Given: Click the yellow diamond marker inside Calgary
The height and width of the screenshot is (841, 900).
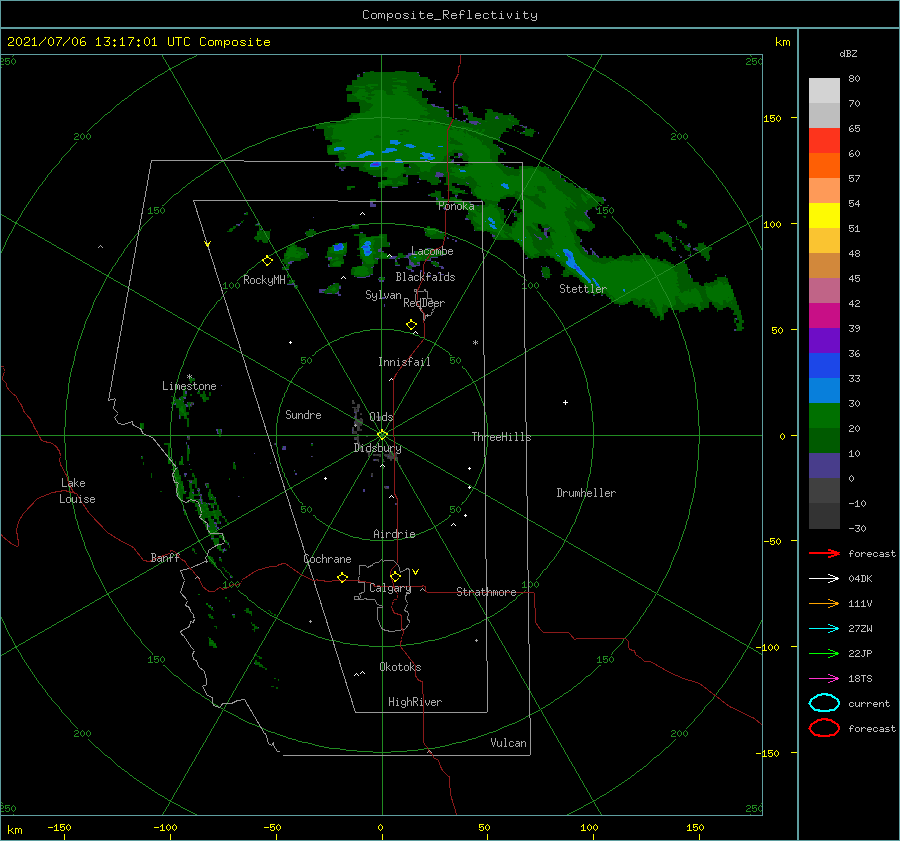Looking at the screenshot, I should [395, 576].
